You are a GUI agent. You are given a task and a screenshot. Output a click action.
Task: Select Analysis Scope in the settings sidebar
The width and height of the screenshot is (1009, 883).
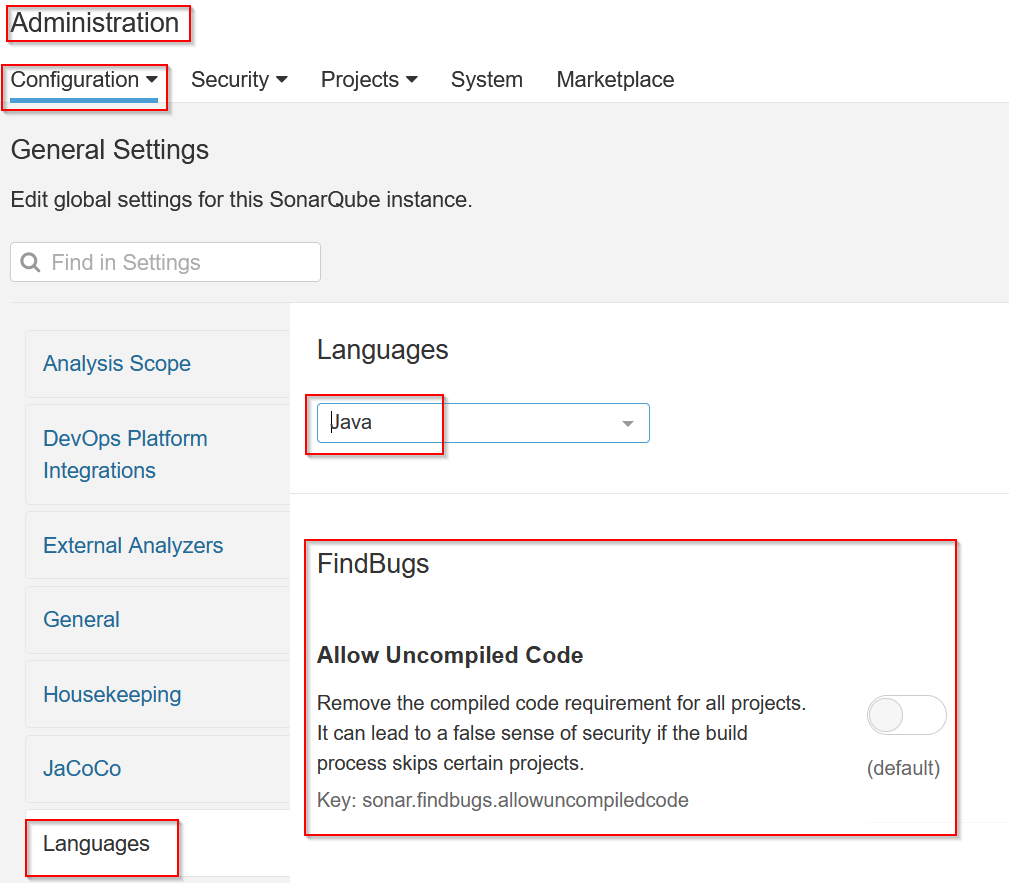coord(117,364)
